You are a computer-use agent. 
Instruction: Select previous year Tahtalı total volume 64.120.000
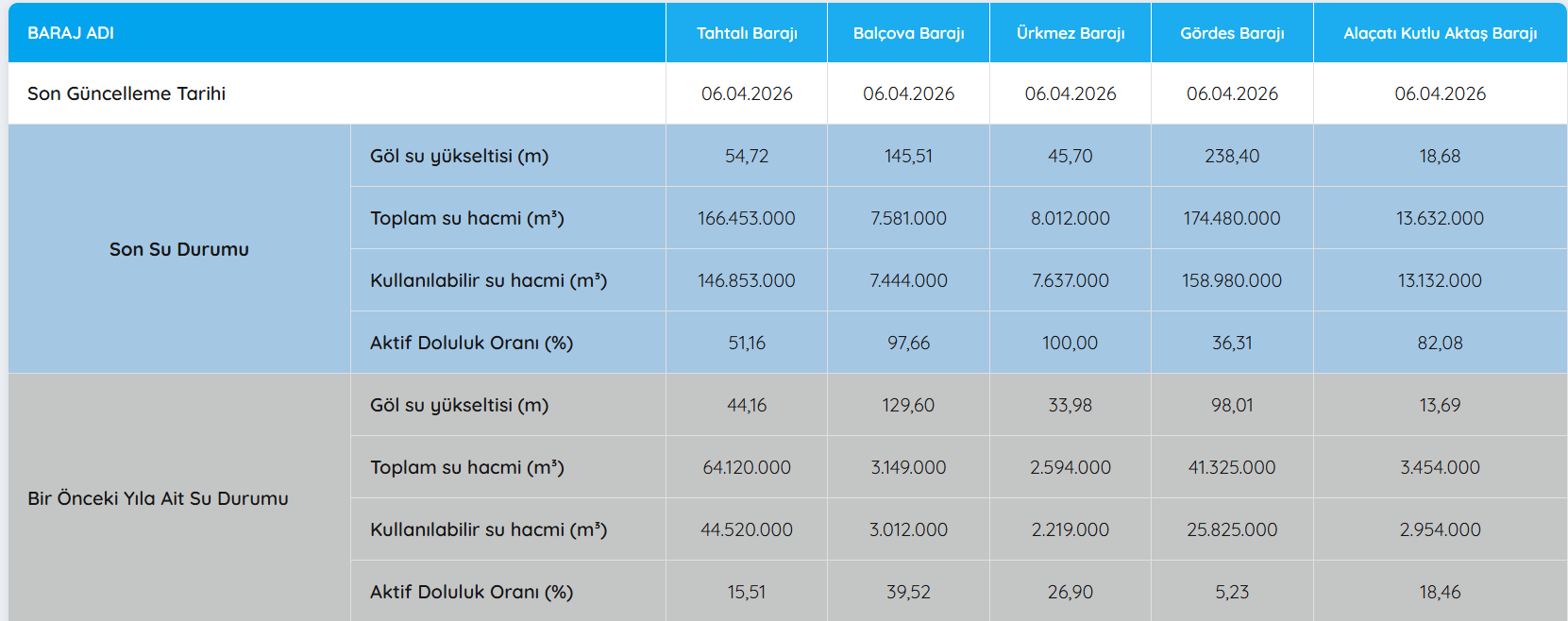click(747, 467)
